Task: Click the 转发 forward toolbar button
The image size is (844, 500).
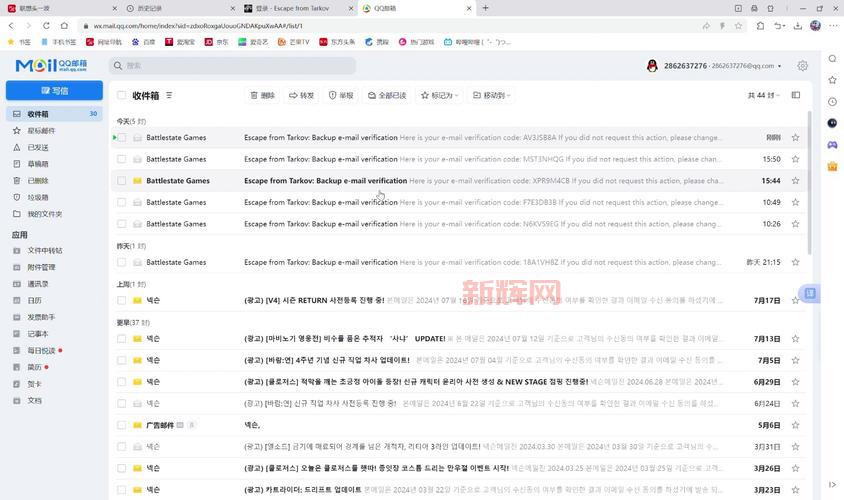Action: [x=301, y=95]
